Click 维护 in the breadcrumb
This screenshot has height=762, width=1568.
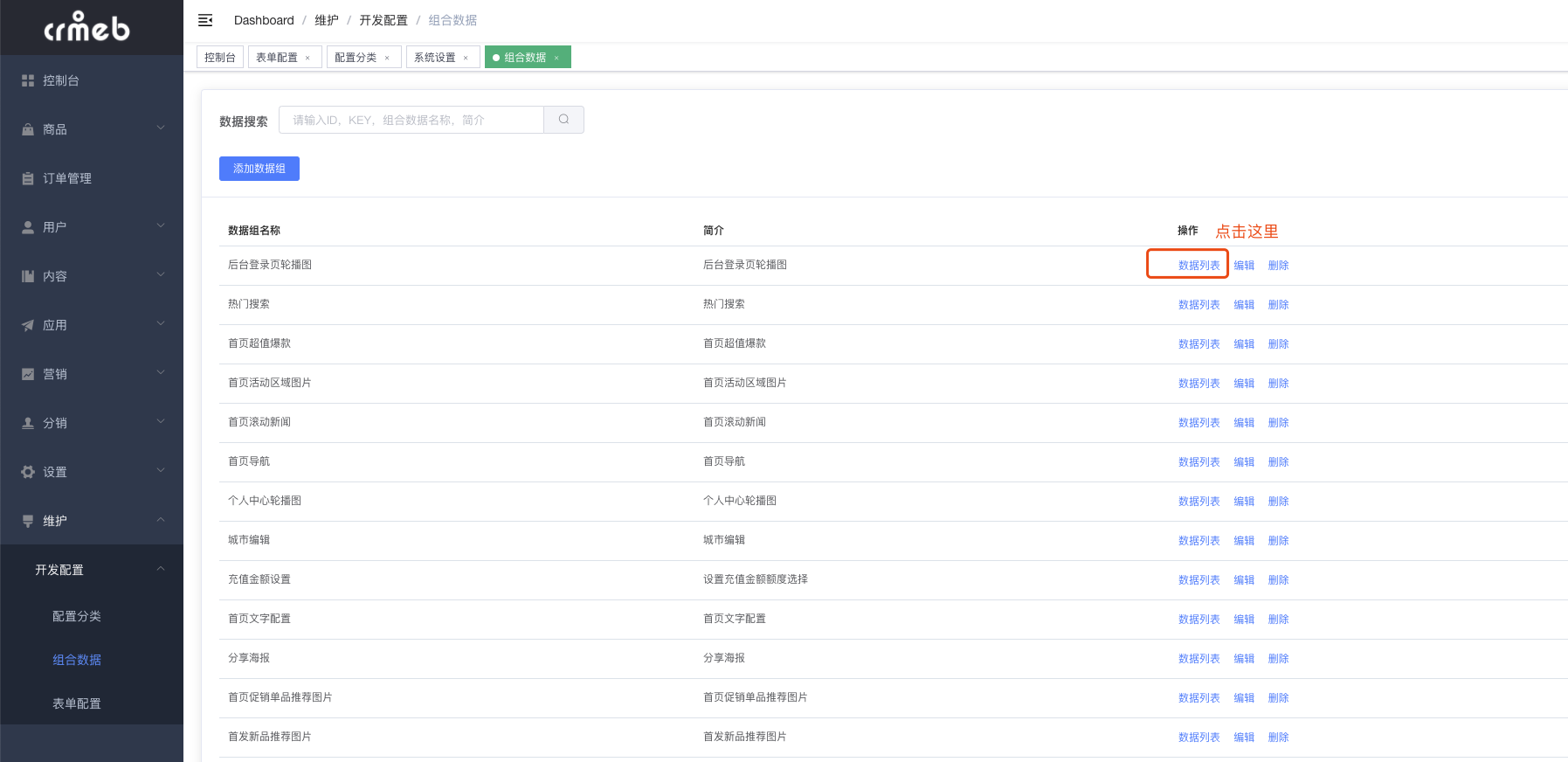click(327, 20)
